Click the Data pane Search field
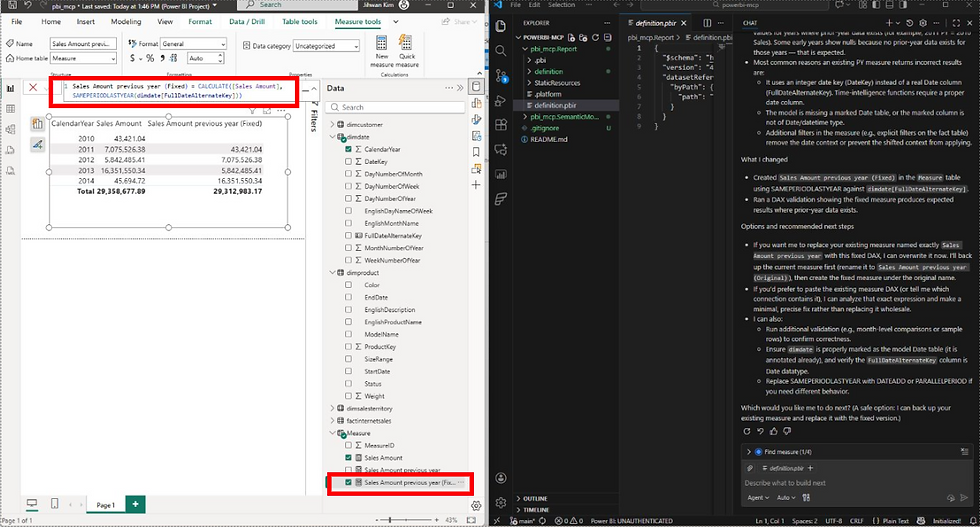The image size is (980, 527). (396, 108)
